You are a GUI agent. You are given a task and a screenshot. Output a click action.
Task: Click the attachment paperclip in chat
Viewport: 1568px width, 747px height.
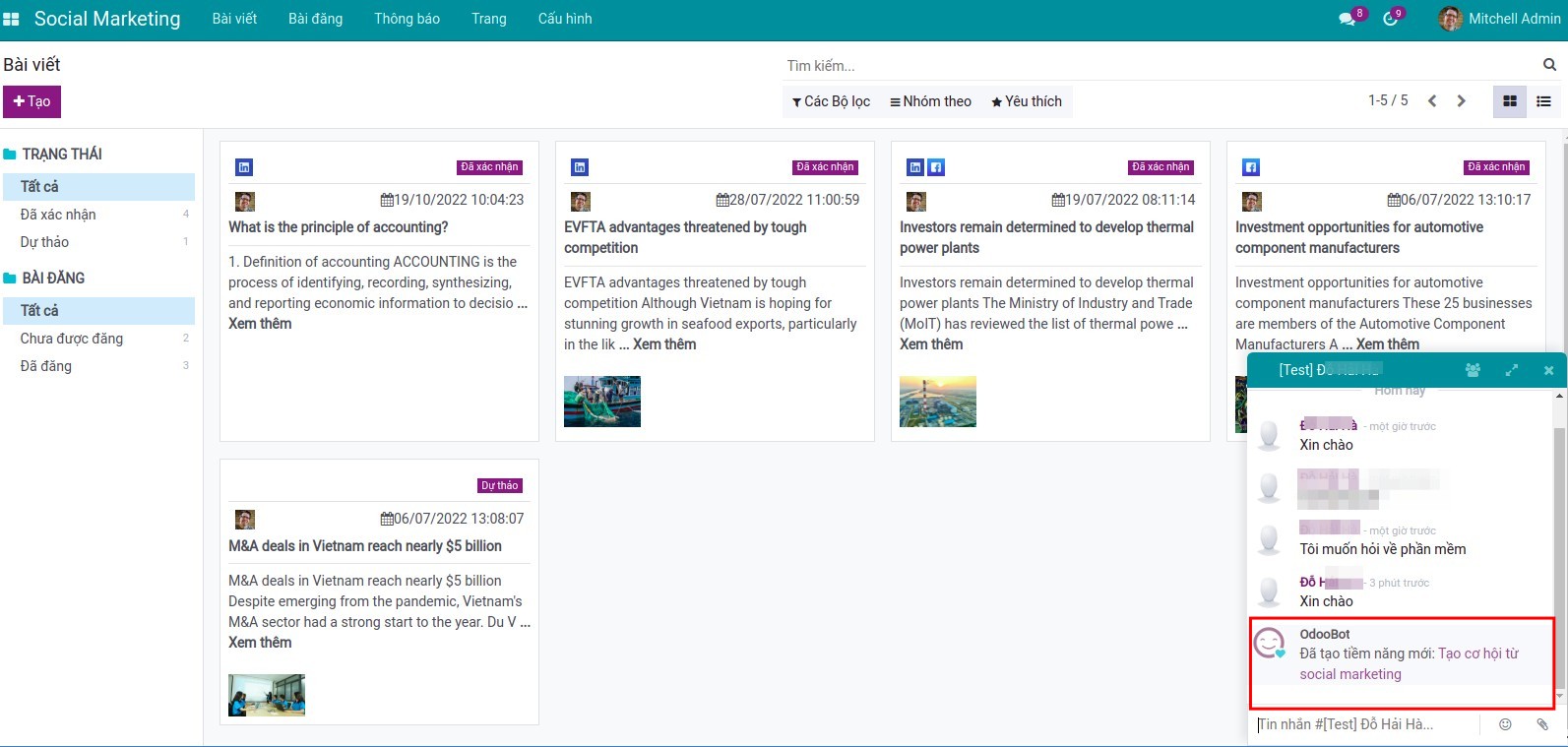(x=1542, y=724)
